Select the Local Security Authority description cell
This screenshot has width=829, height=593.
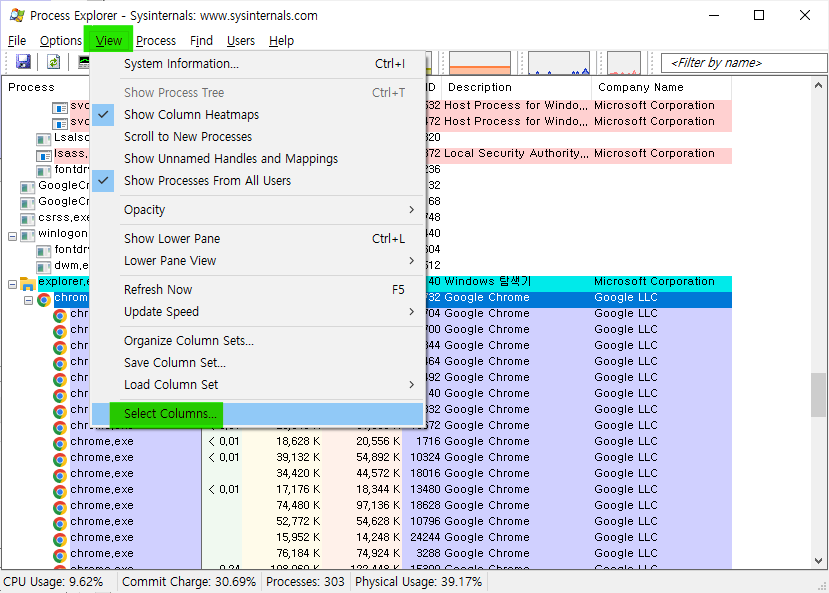pyautogui.click(x=516, y=153)
